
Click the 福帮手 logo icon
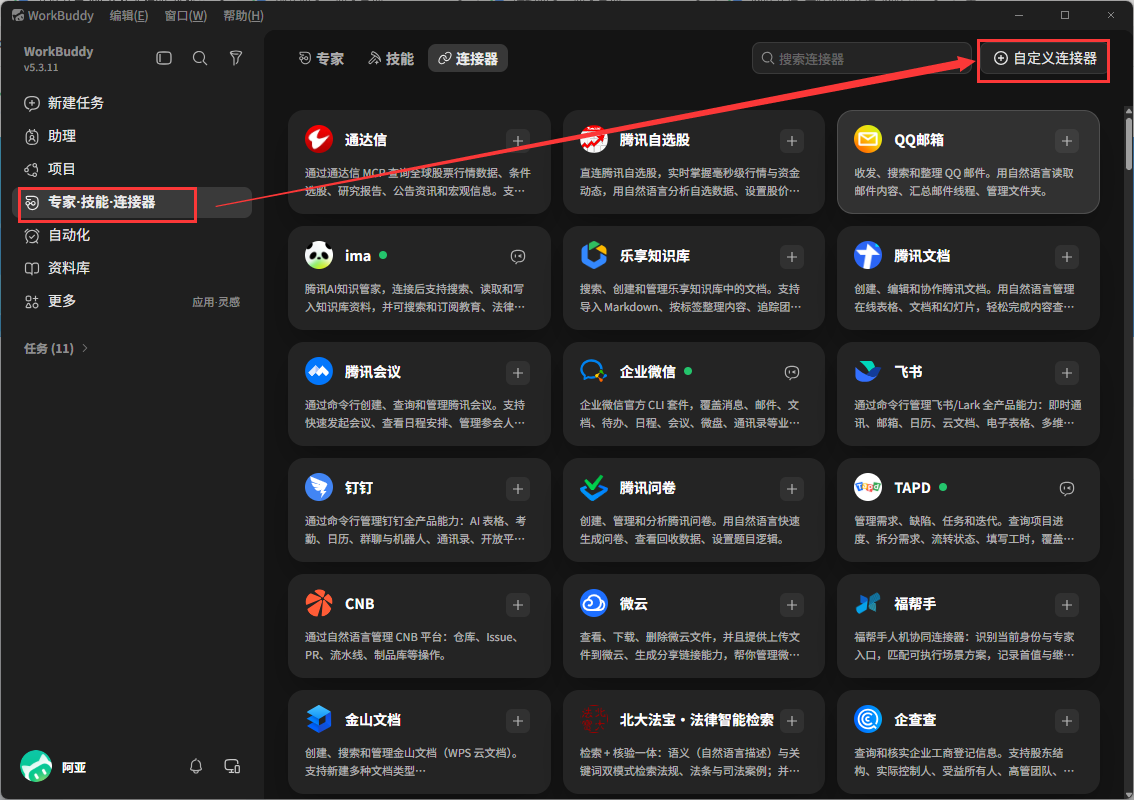[x=868, y=603]
